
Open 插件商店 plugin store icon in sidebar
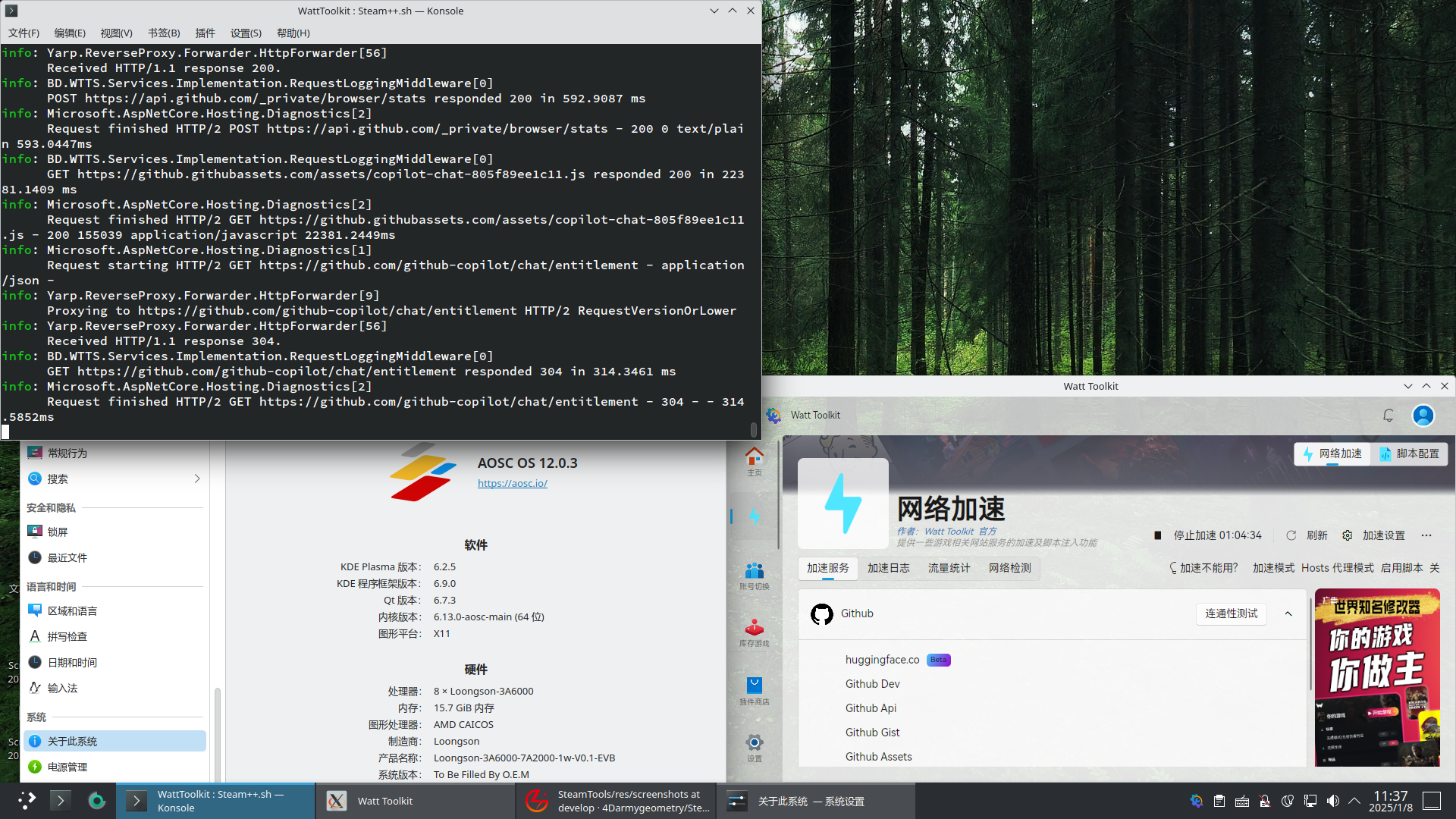[754, 691]
